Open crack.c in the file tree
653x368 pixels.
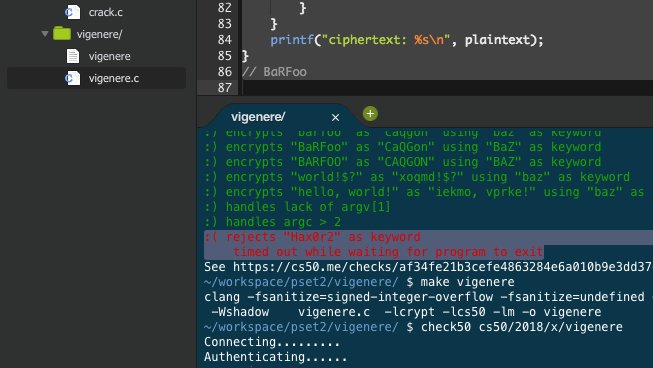(105, 12)
